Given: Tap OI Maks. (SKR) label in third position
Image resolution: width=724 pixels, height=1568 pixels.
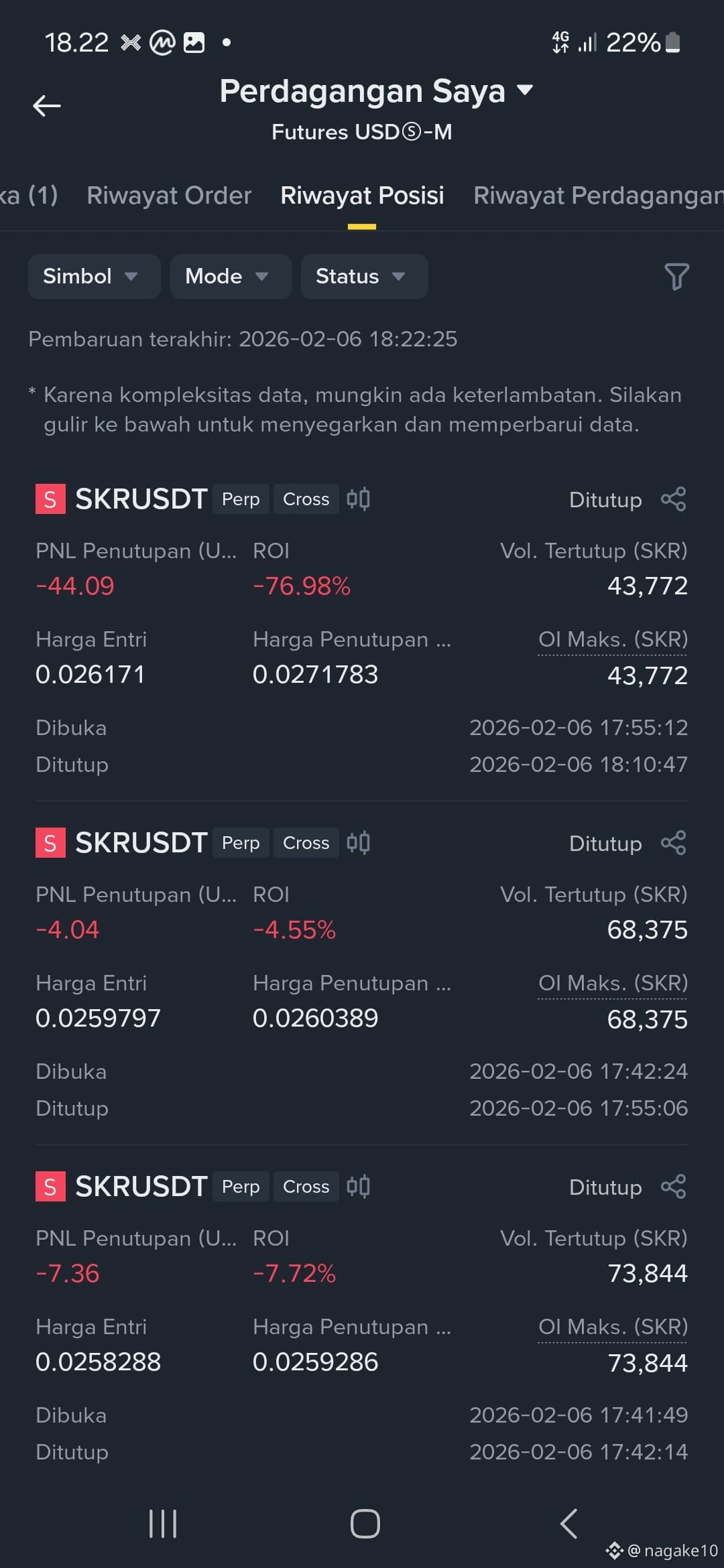Looking at the screenshot, I should [x=613, y=1327].
